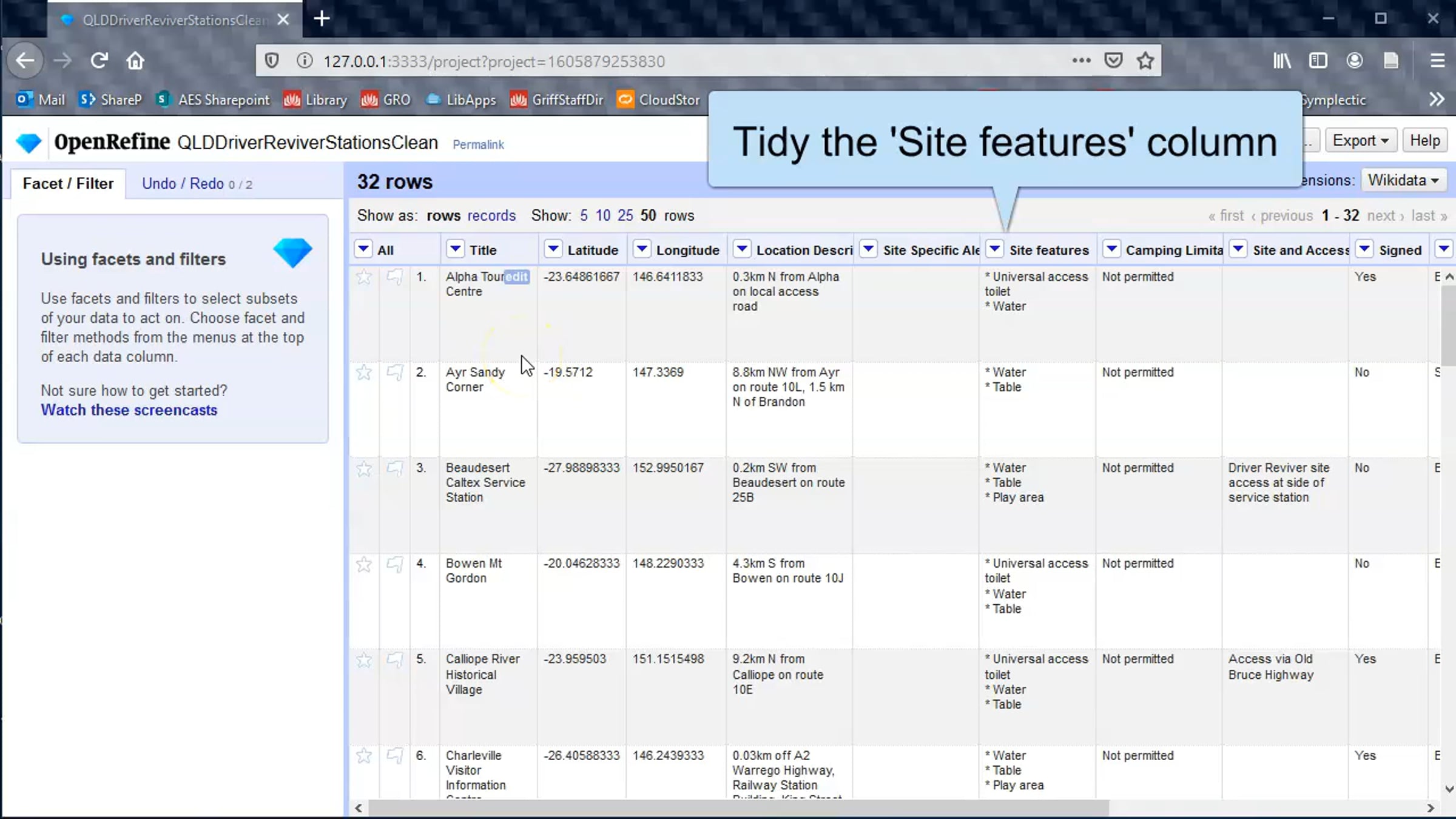Star row 4 Bowen Mt Gordon
1456x819 pixels.
coord(364,564)
